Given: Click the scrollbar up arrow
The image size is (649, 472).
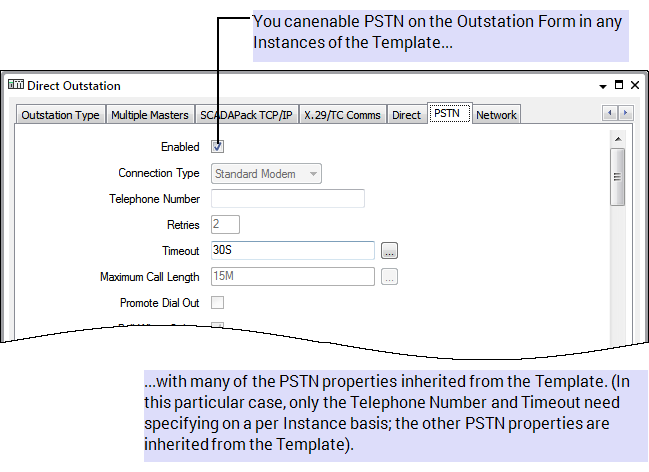Looking at the screenshot, I should point(618,138).
